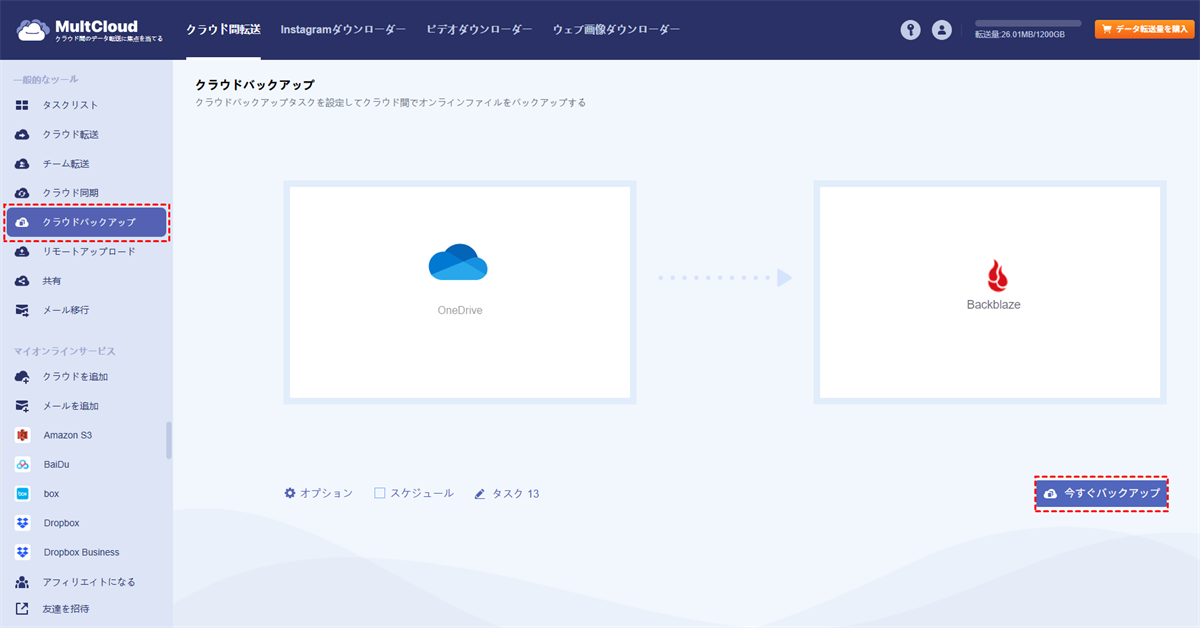Select Dropbox Business service label
Image resolution: width=1200 pixels, height=628 pixels.
(x=81, y=552)
